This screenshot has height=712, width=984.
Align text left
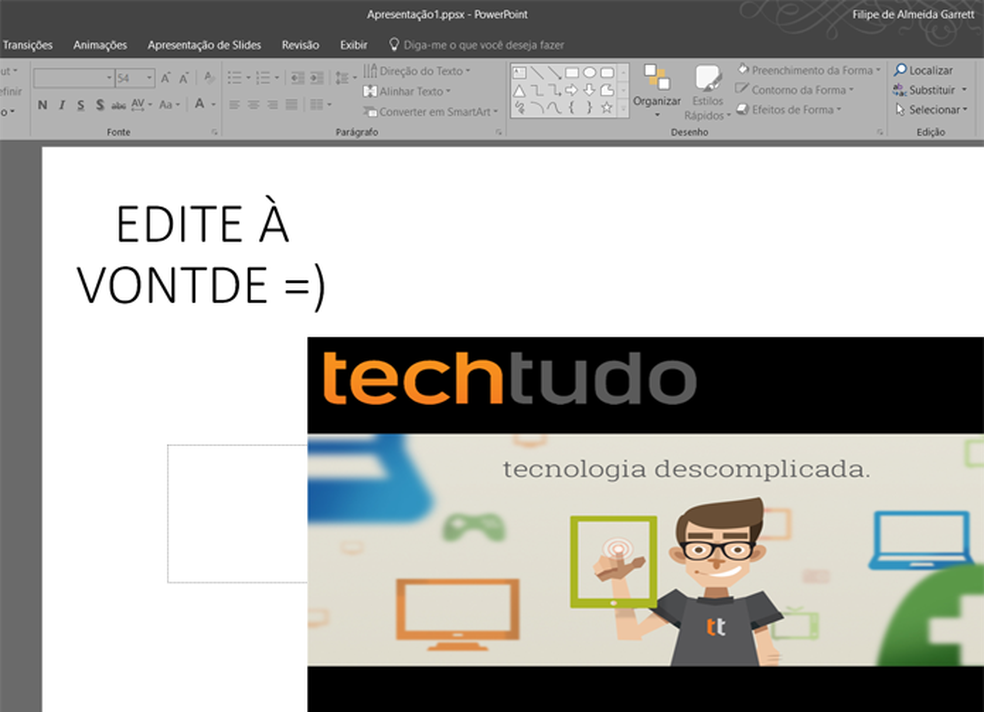point(234,105)
